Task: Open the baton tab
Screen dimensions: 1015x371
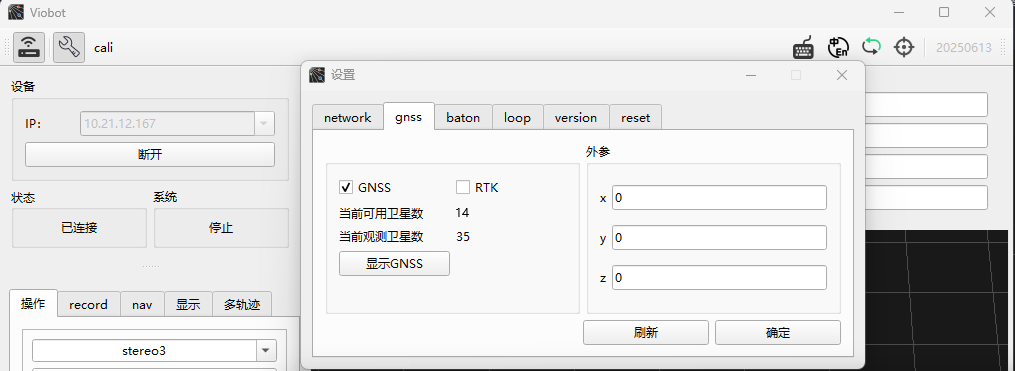Action: coord(463,117)
